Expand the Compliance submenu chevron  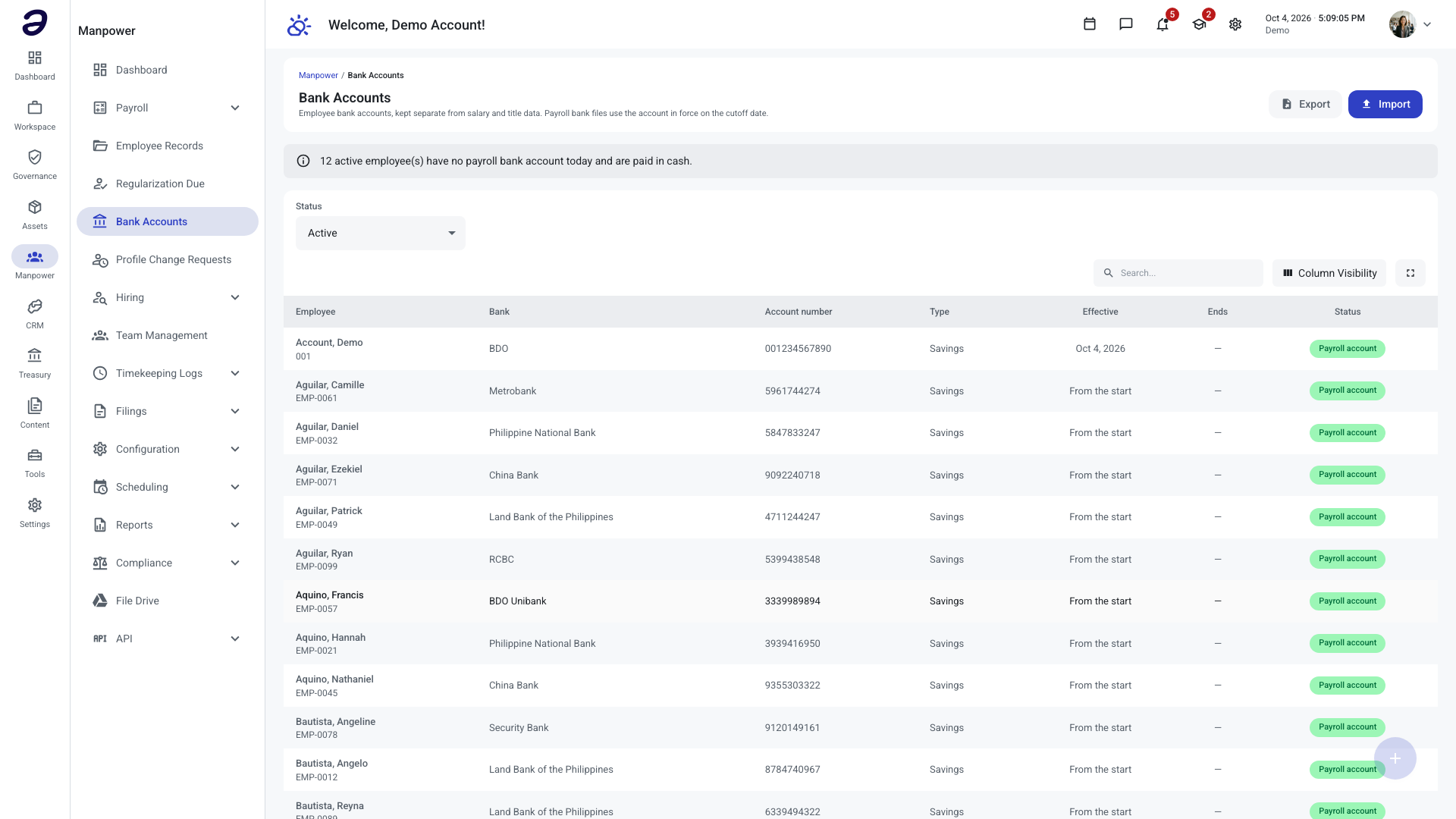point(235,563)
